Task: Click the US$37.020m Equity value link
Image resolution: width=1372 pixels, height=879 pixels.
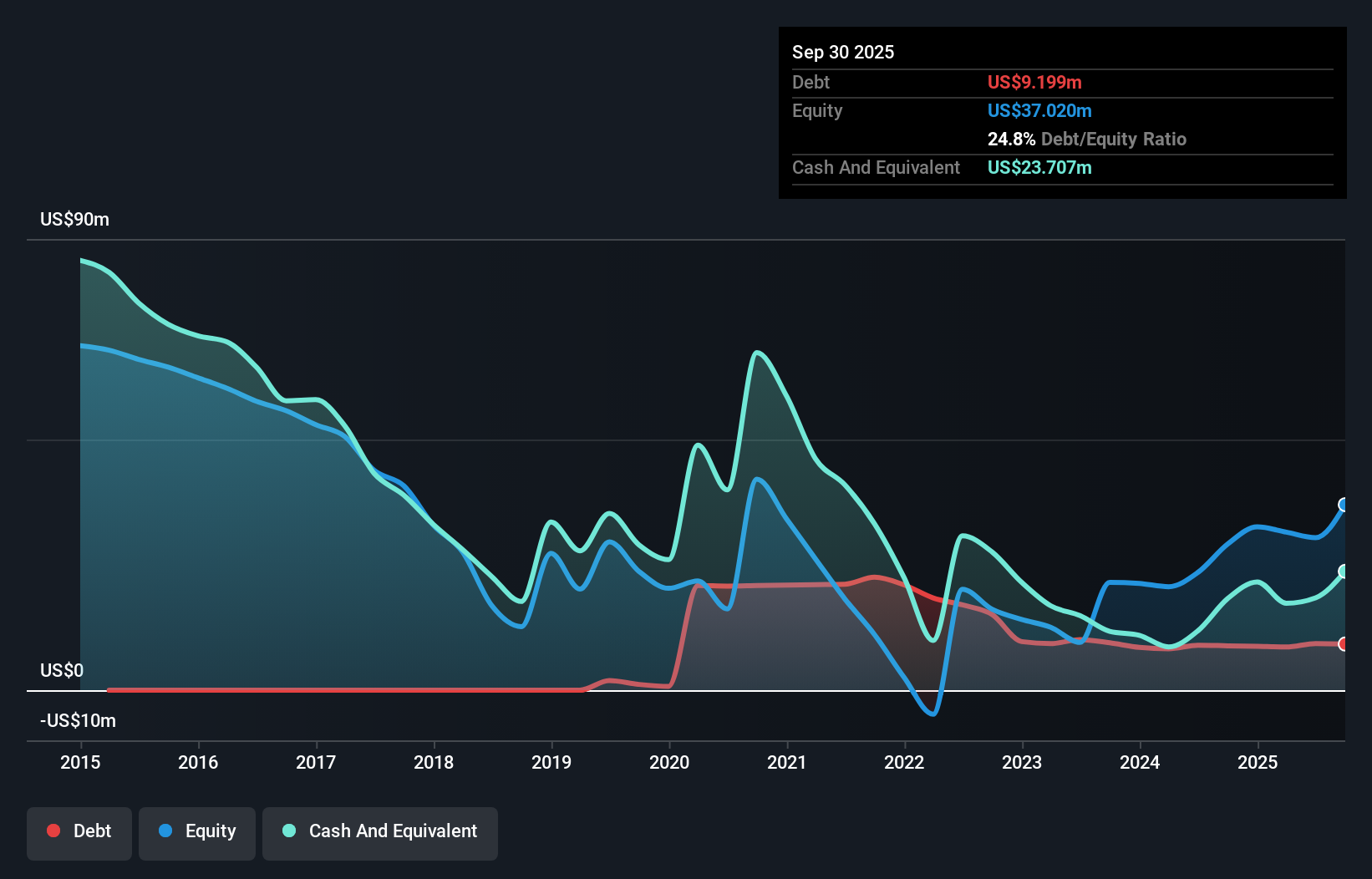Action: pyautogui.click(x=1039, y=110)
